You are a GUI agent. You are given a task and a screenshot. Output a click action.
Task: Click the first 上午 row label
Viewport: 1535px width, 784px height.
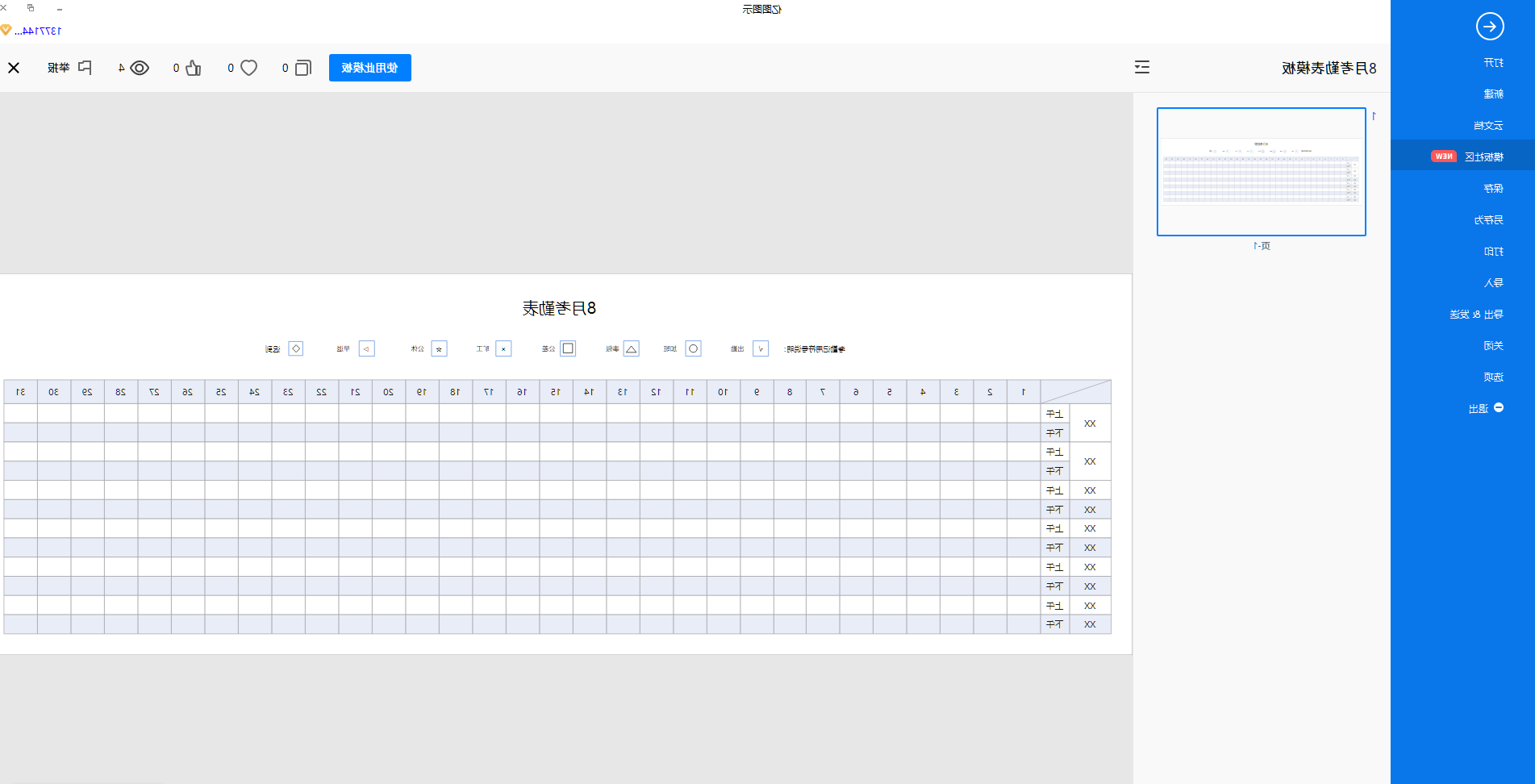[1055, 414]
